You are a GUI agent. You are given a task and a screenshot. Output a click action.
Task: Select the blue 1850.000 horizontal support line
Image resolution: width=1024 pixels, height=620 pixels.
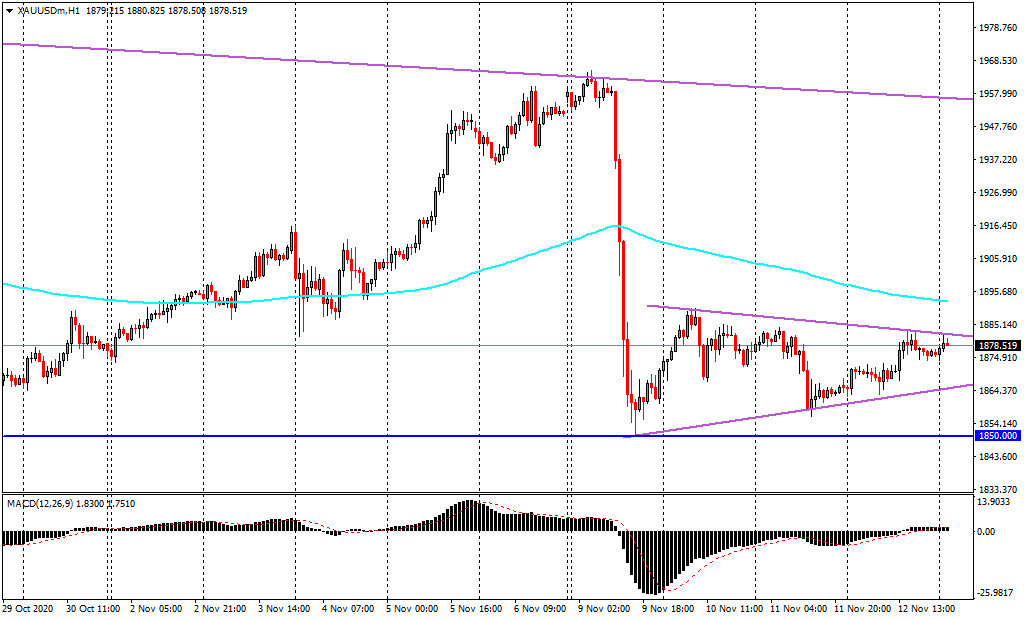[x=300, y=436]
